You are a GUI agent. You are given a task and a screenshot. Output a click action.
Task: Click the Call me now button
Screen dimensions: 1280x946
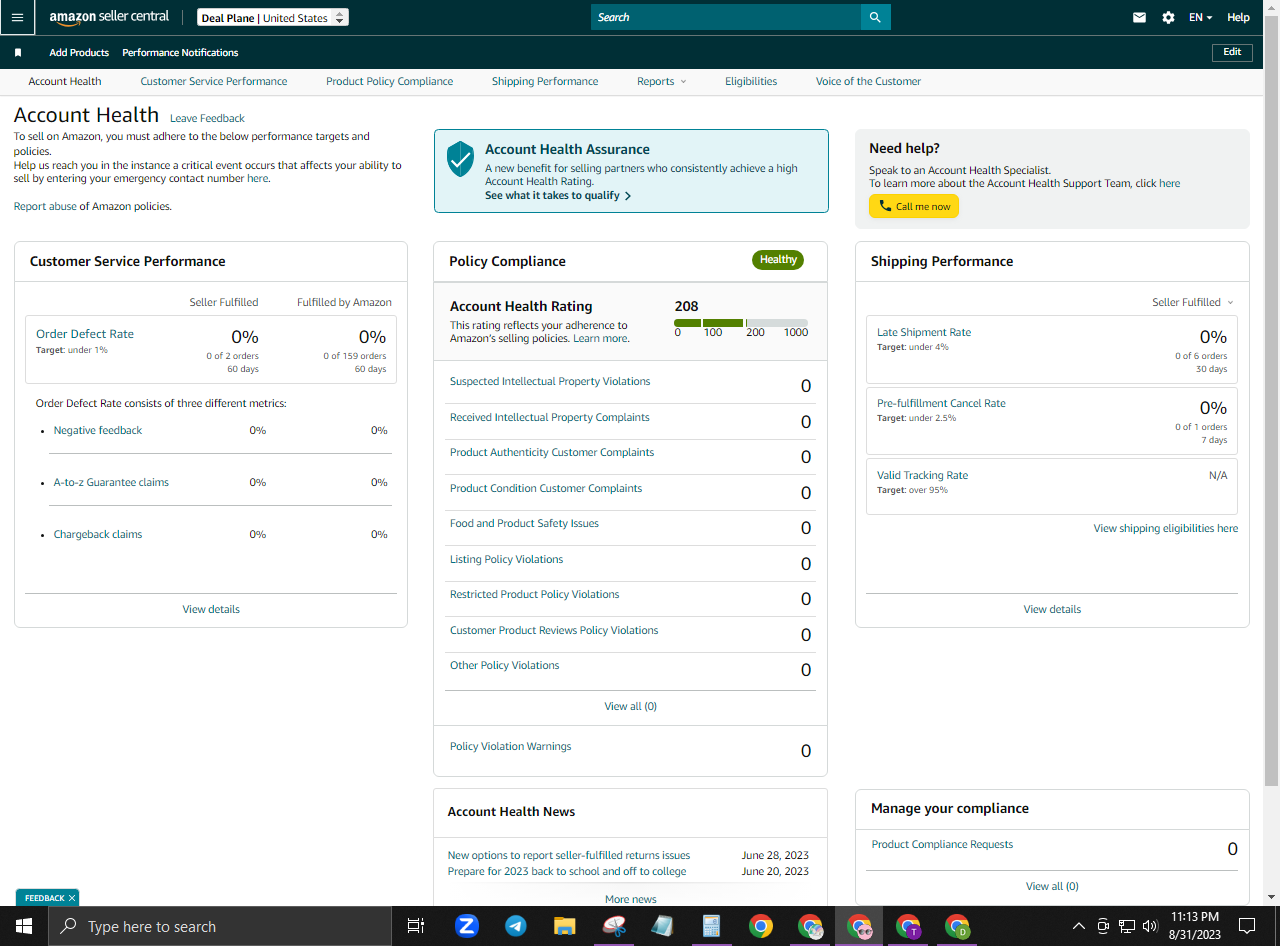point(914,206)
